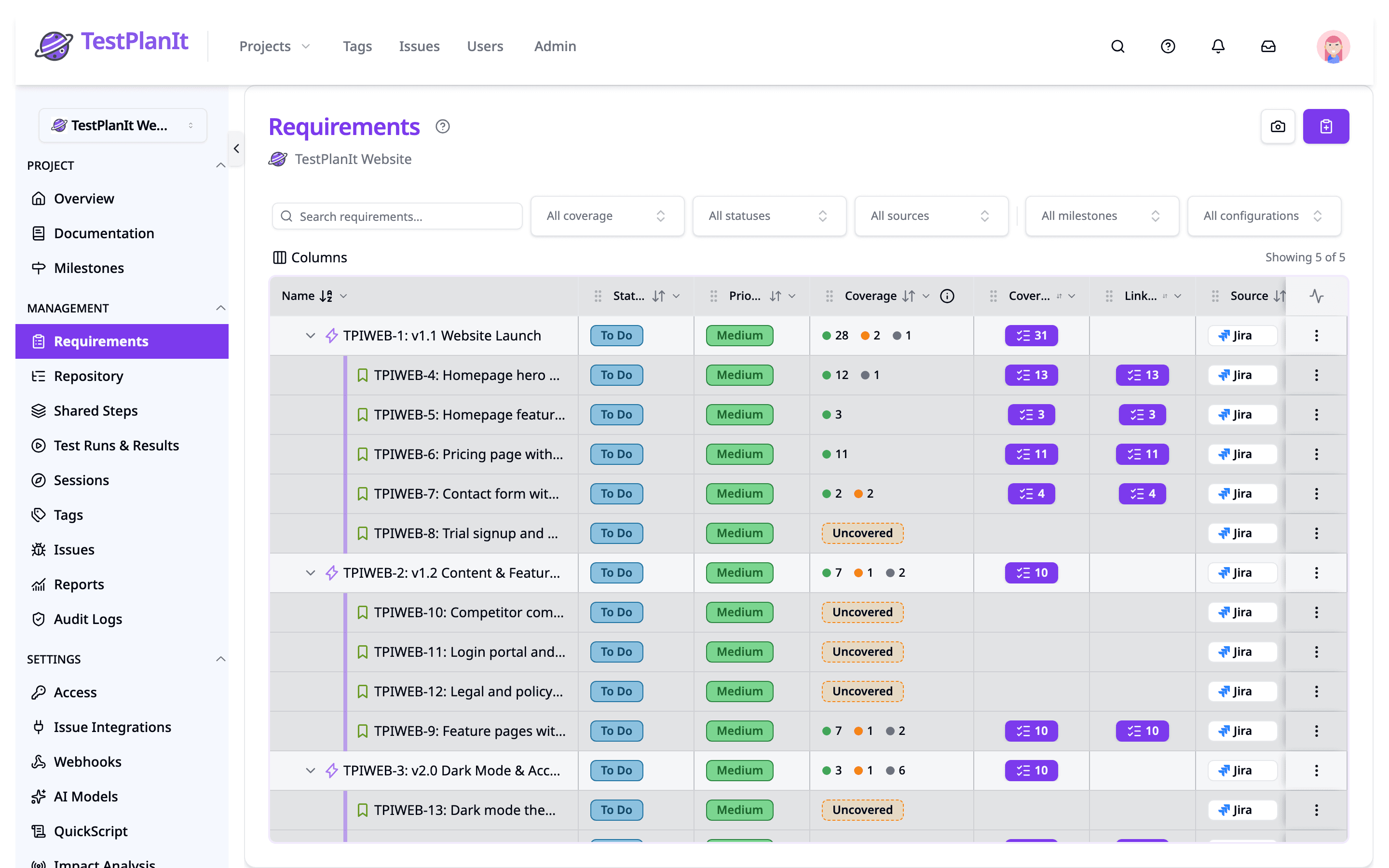Open the All statuses filter

769,216
